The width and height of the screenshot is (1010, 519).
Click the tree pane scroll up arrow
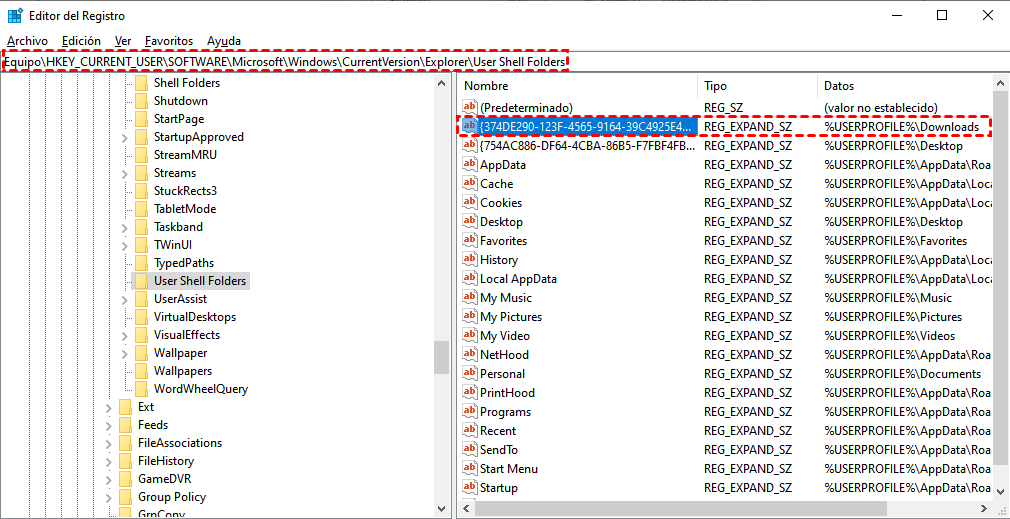(441, 83)
